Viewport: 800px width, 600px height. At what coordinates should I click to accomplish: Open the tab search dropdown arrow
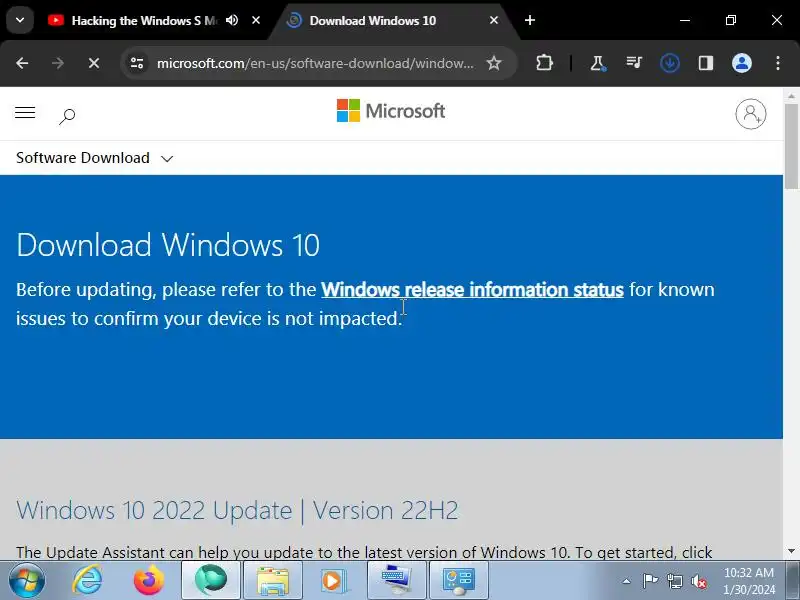pyautogui.click(x=20, y=20)
